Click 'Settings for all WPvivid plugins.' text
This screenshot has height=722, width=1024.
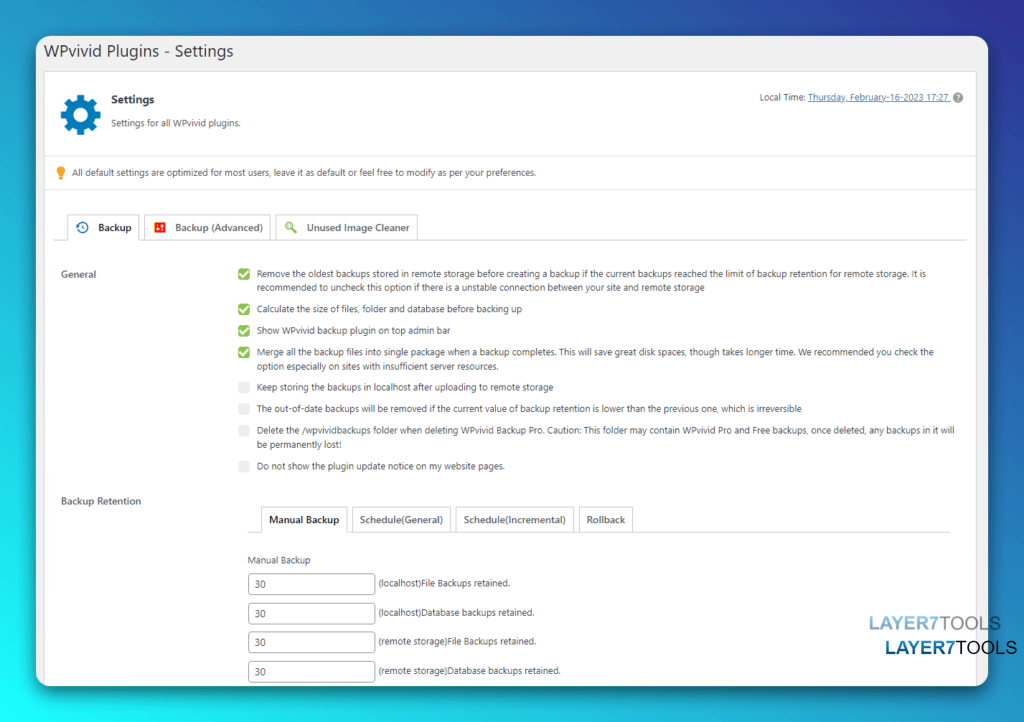[176, 123]
